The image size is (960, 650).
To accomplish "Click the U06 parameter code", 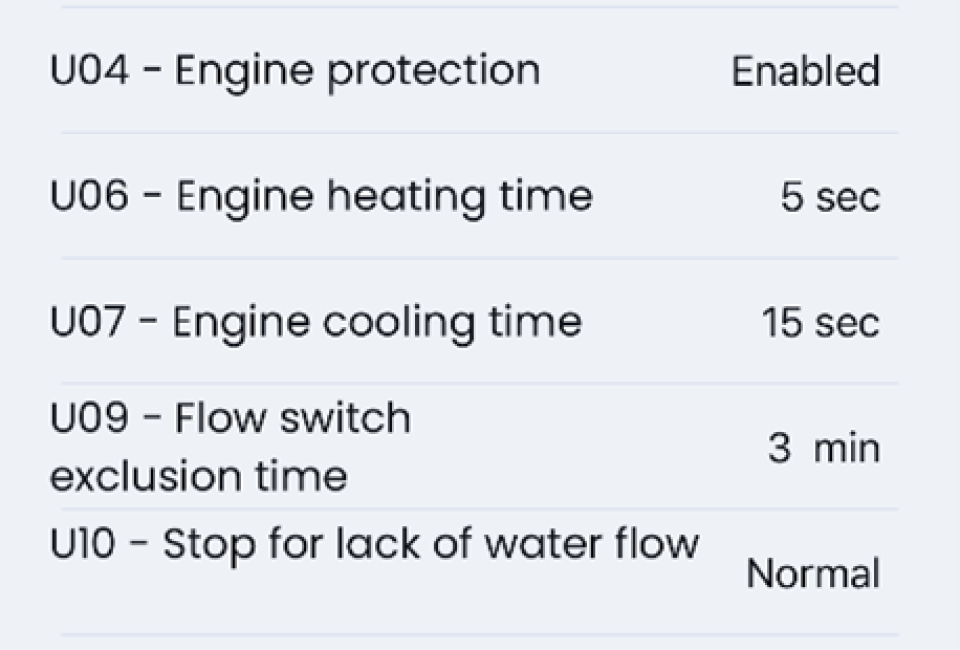I will 89,196.
